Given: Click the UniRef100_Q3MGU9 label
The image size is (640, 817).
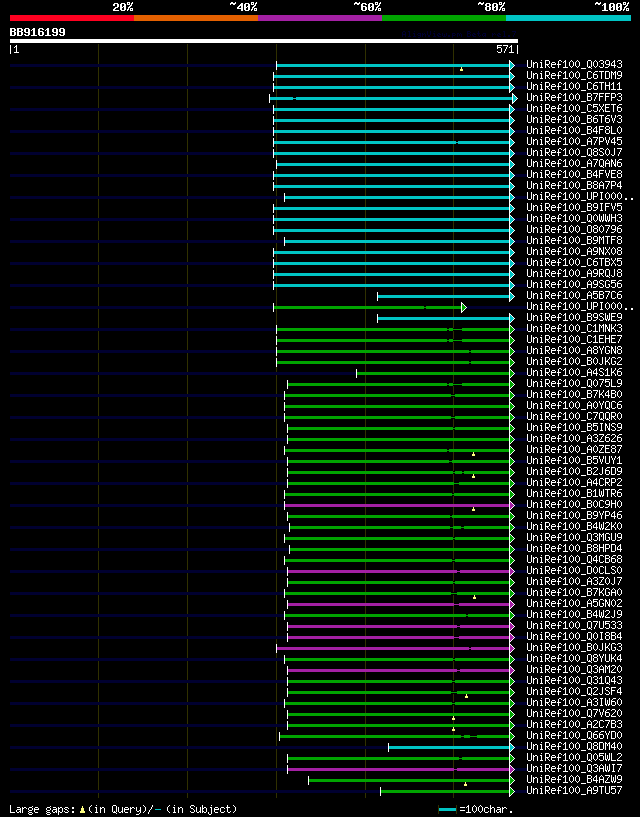Looking at the screenshot, I should pyautogui.click(x=574, y=537).
